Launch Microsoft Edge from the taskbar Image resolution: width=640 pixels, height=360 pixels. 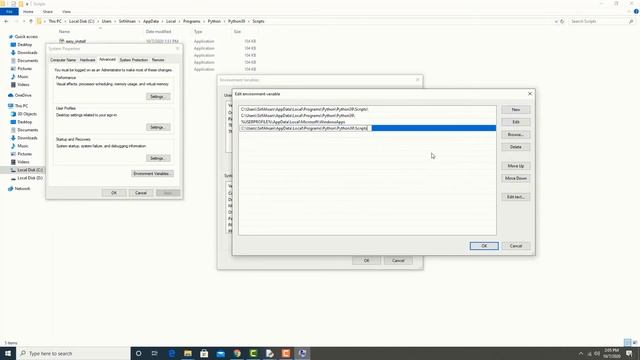[171, 353]
